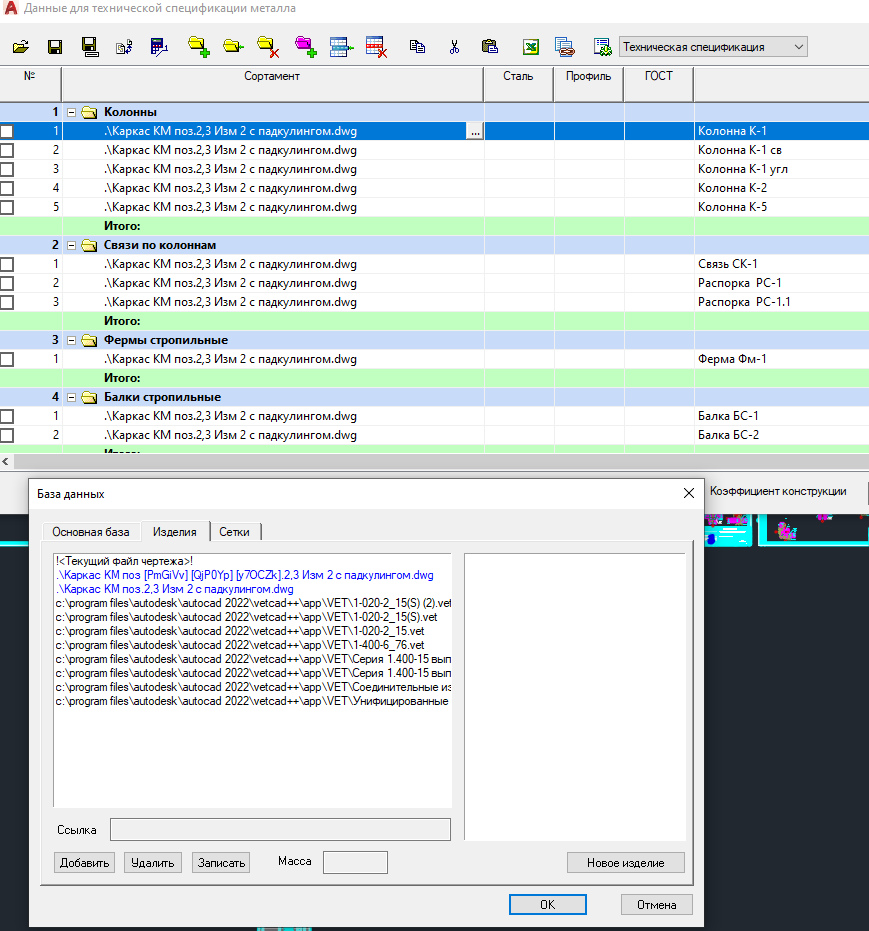Click the Фермы стропильные folder icon
This screenshot has width=869, height=931.
(x=89, y=340)
